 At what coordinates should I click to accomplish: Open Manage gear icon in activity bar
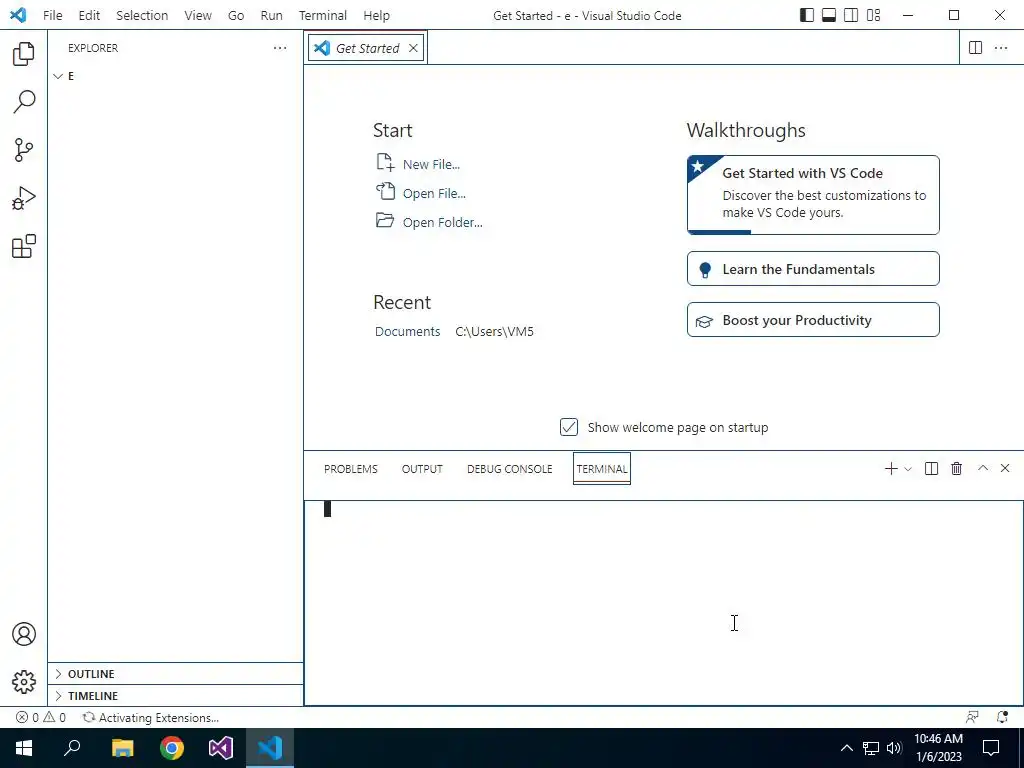tap(24, 682)
